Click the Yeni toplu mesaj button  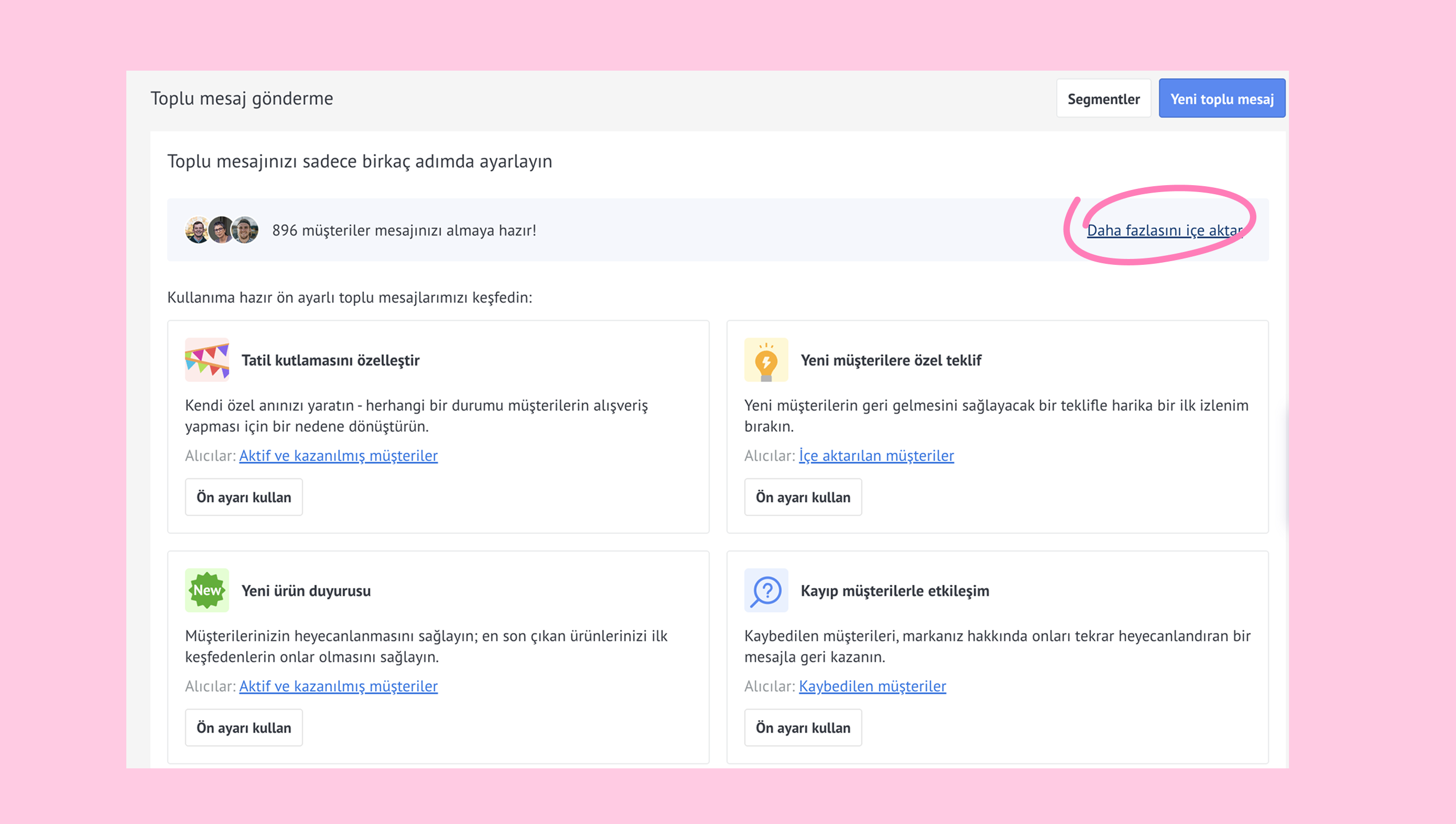pos(1222,98)
